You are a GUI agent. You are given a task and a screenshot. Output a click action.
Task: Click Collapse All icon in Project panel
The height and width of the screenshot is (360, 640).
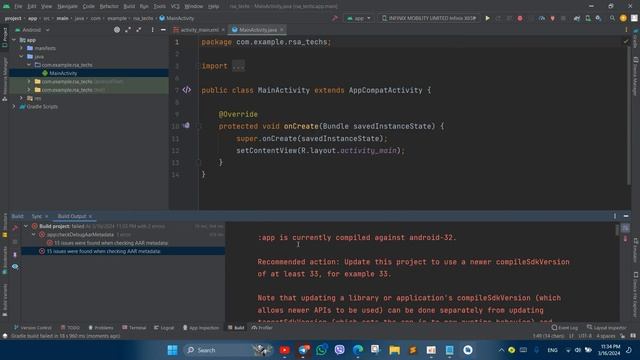pyautogui.click(x=139, y=30)
